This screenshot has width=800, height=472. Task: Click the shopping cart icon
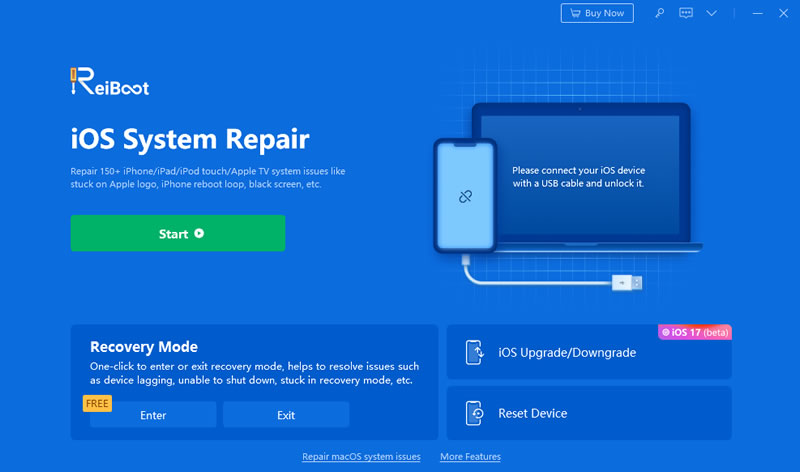[576, 13]
